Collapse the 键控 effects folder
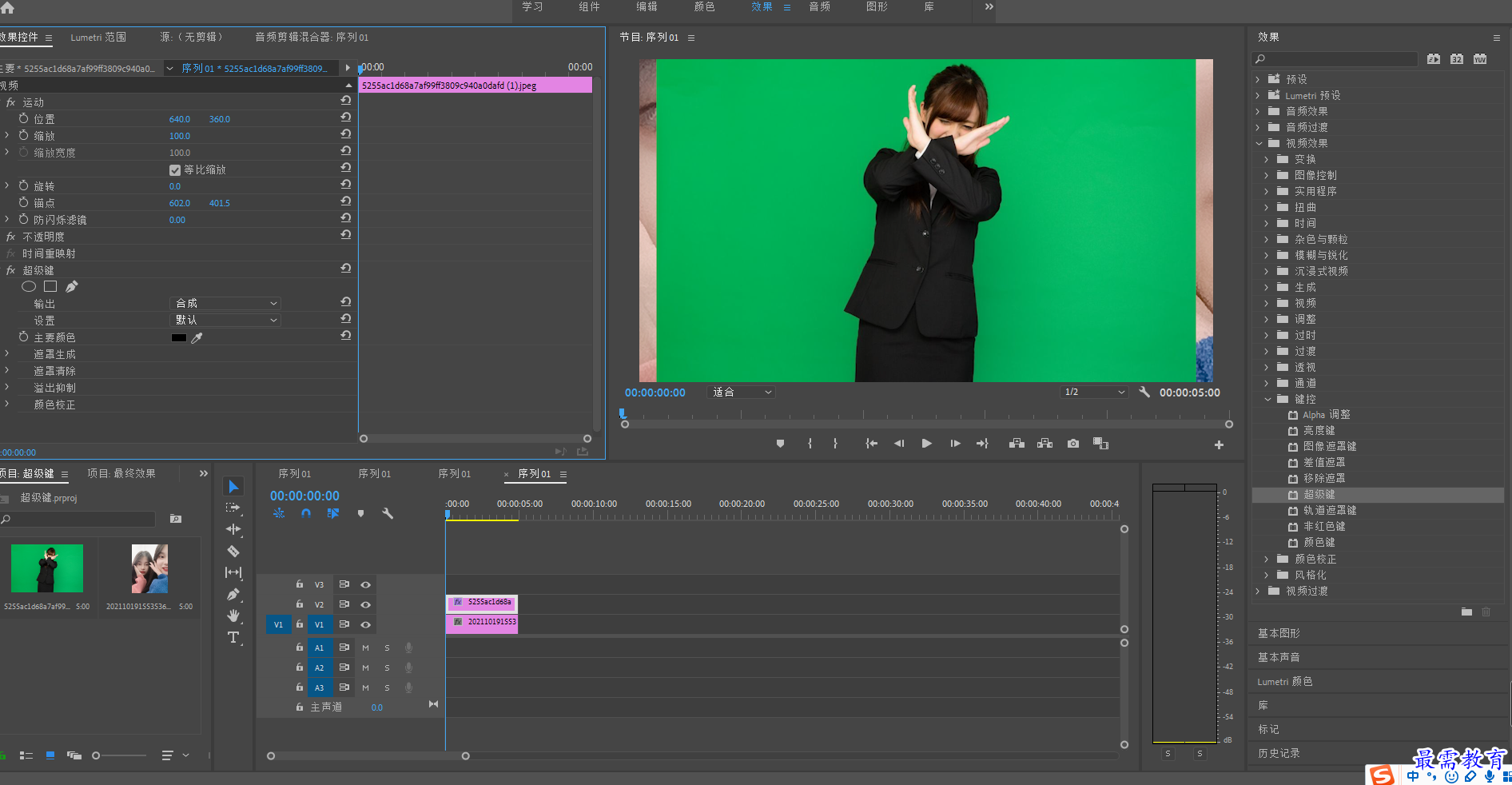 click(1267, 399)
